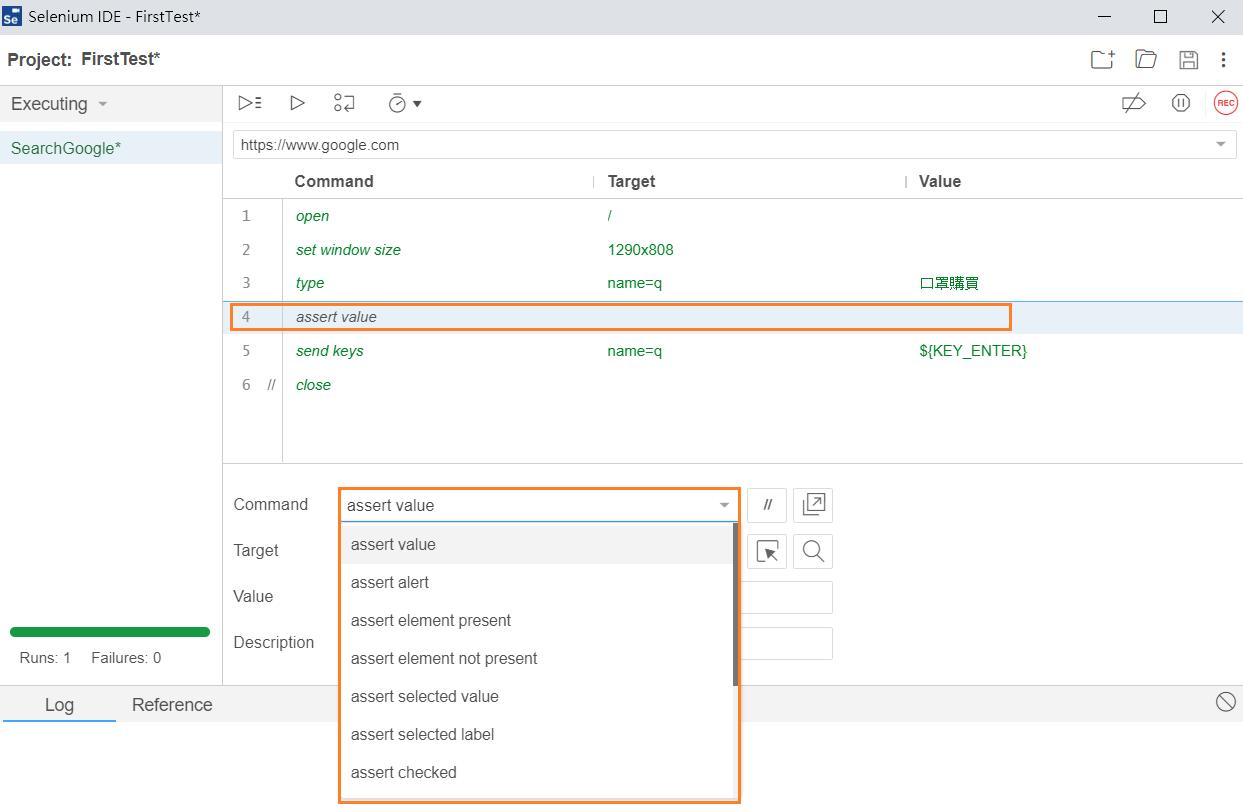Collapse the Command combo box arrow
Image resolution: width=1243 pixels, height=812 pixels.
[x=725, y=505]
